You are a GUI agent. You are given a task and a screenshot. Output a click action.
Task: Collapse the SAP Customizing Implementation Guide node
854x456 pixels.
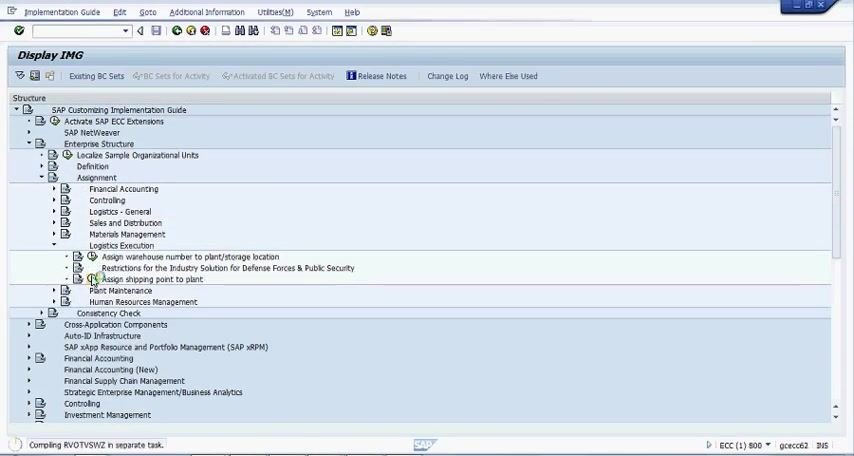[x=16, y=110]
